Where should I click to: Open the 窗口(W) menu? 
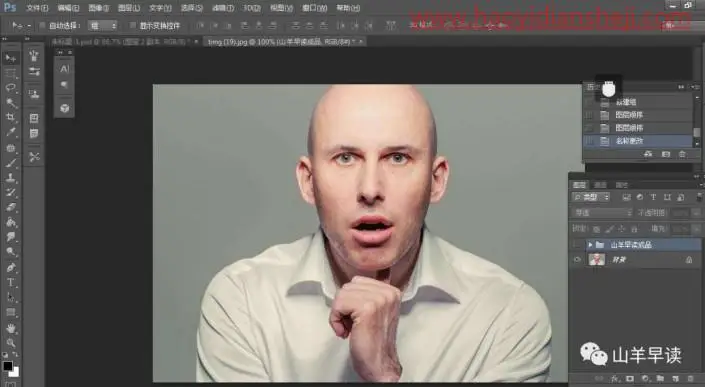point(314,8)
